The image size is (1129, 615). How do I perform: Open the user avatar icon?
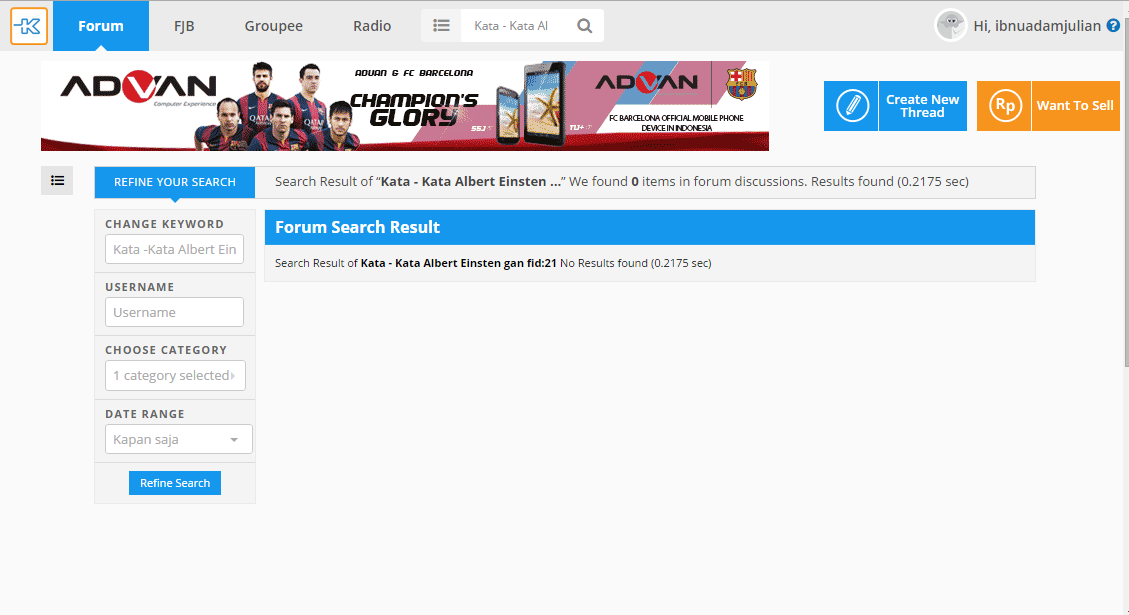tap(950, 26)
